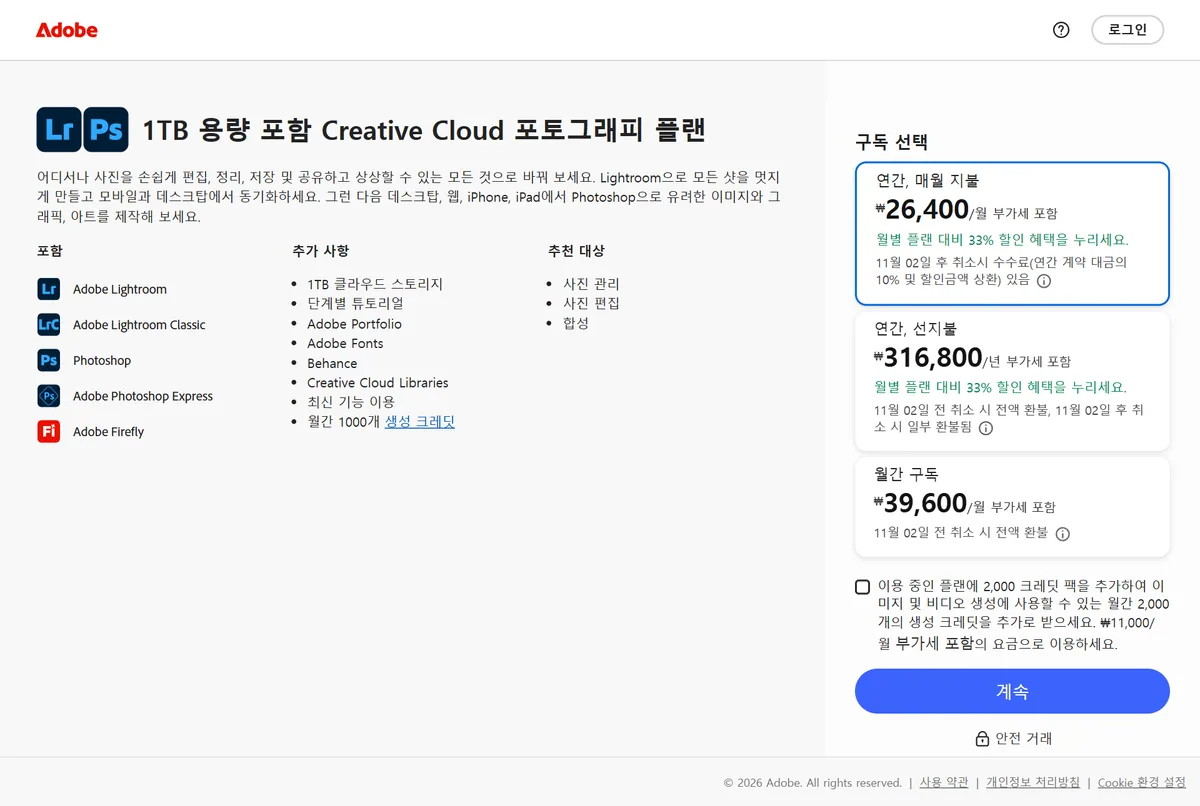Open info icon beside 전액 환불 in 월간 구독
The image size is (1200, 806).
pos(1063,534)
